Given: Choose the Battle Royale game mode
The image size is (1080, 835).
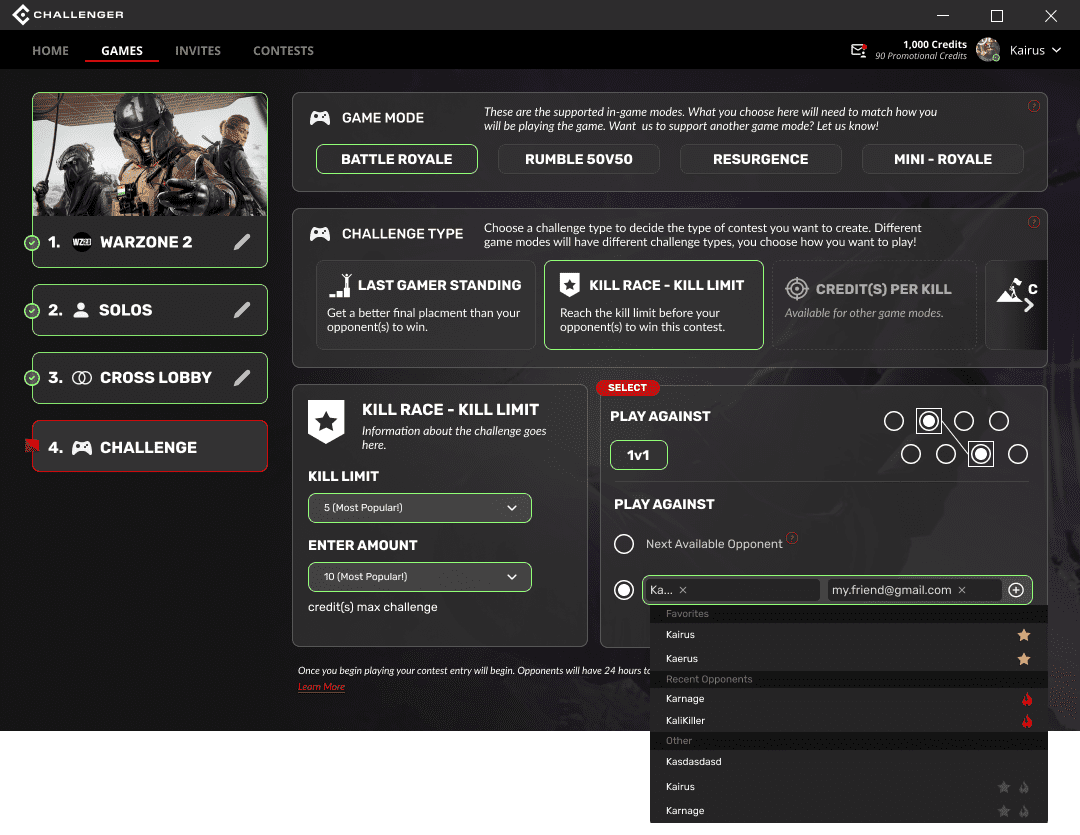Looking at the screenshot, I should pos(397,159).
